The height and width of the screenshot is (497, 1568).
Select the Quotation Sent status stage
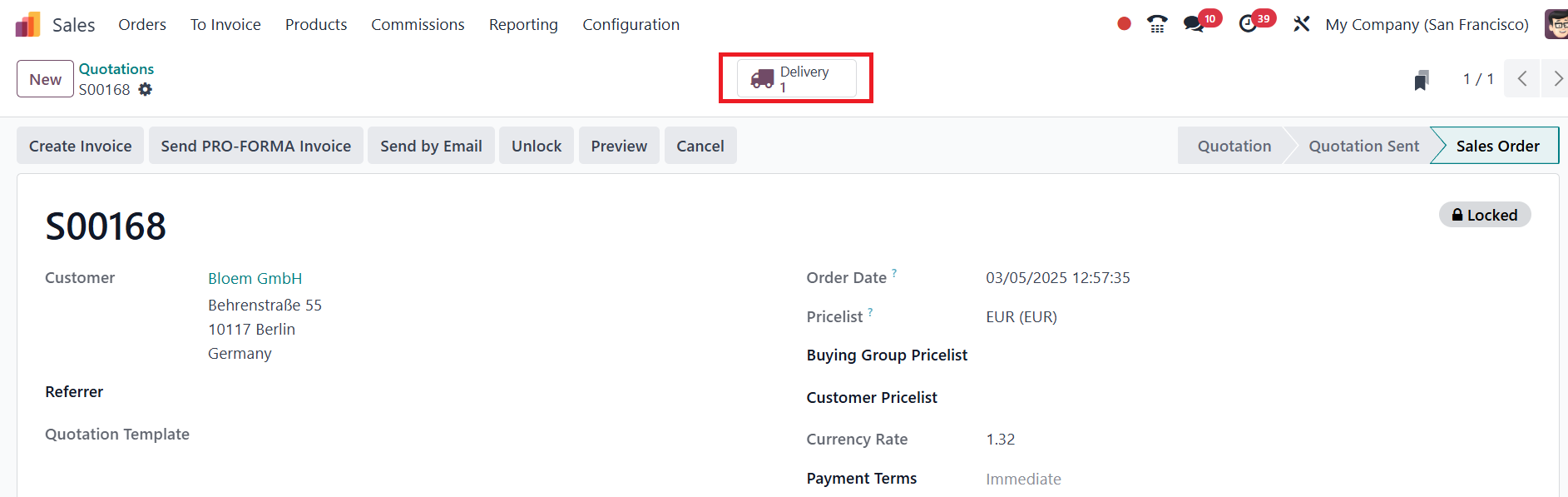click(x=1363, y=146)
